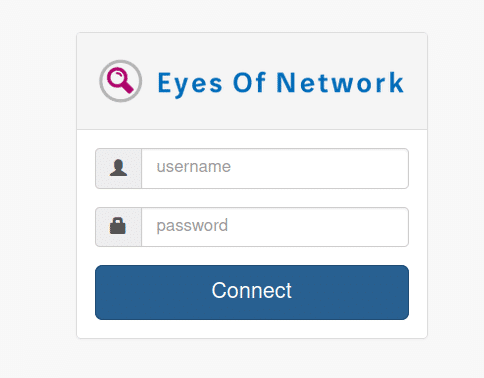This screenshot has width=484, height=378.
Task: Click the user silhouette icon
Action: point(118,168)
